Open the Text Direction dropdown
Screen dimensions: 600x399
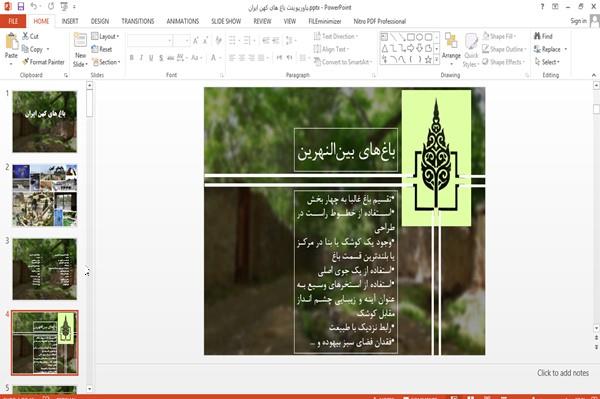click(336, 36)
